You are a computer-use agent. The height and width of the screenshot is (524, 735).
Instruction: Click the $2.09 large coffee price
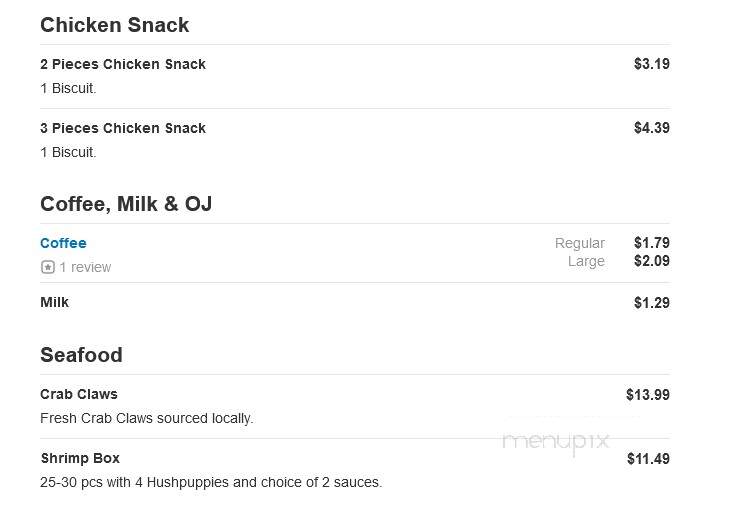tap(652, 261)
